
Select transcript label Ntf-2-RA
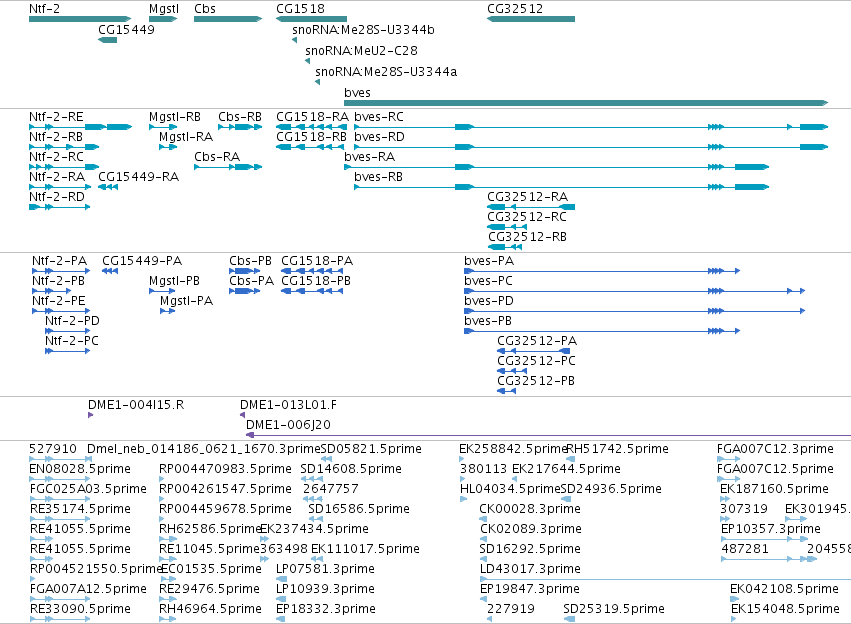point(57,177)
